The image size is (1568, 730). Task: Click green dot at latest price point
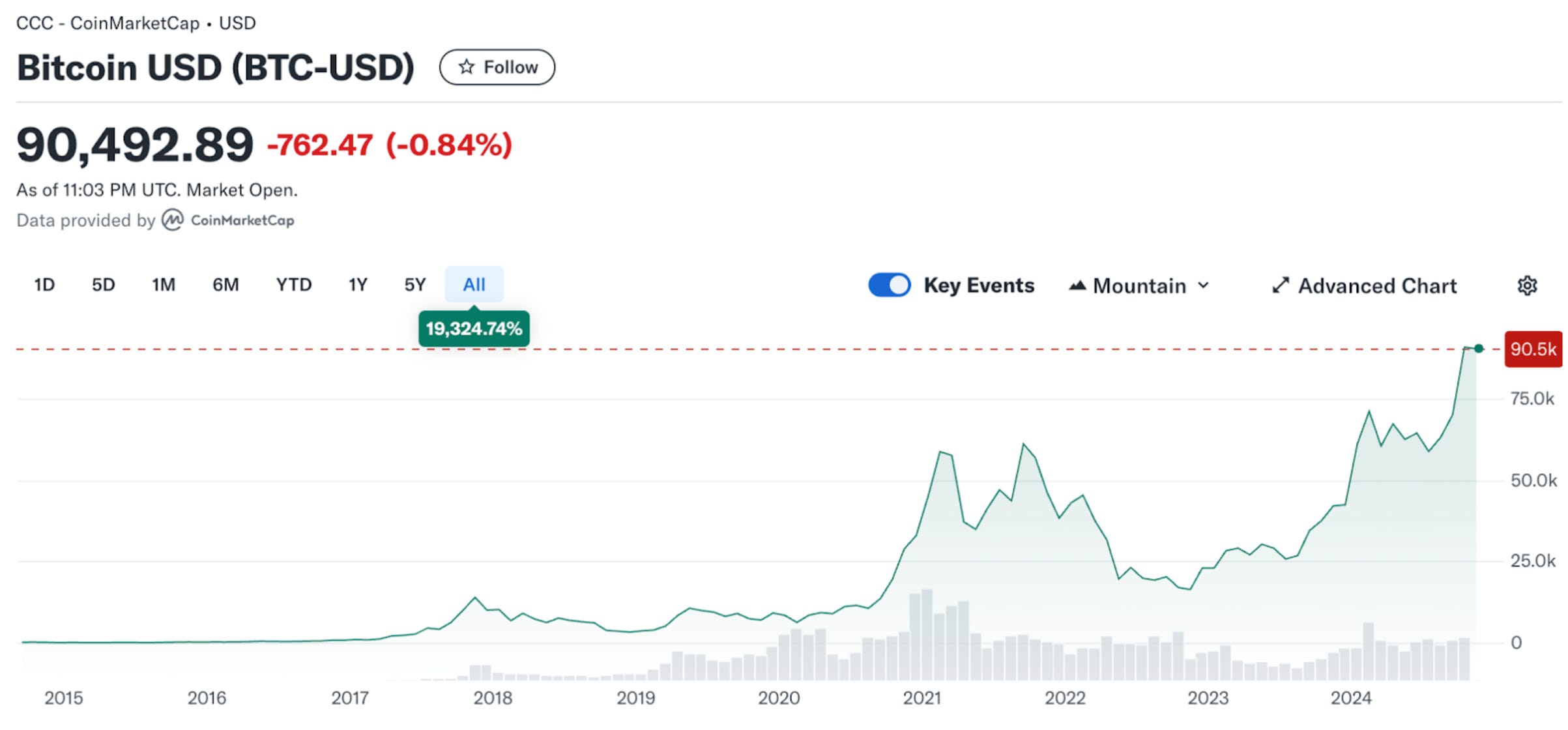click(1479, 349)
